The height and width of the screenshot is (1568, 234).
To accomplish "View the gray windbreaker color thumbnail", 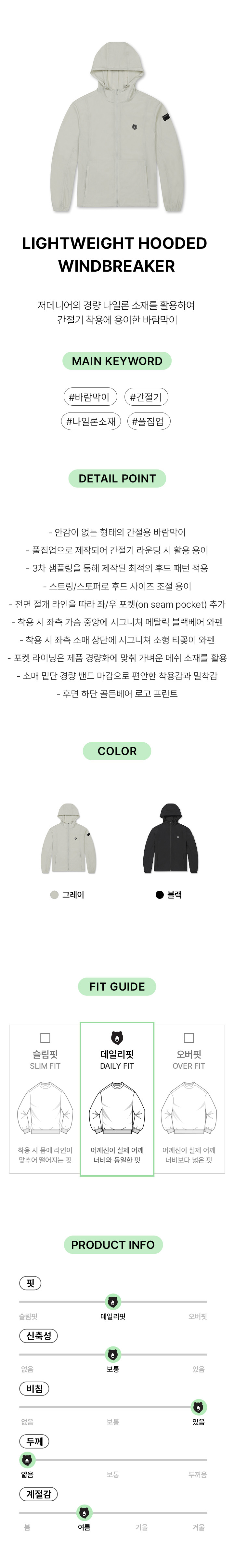I will click(69, 838).
